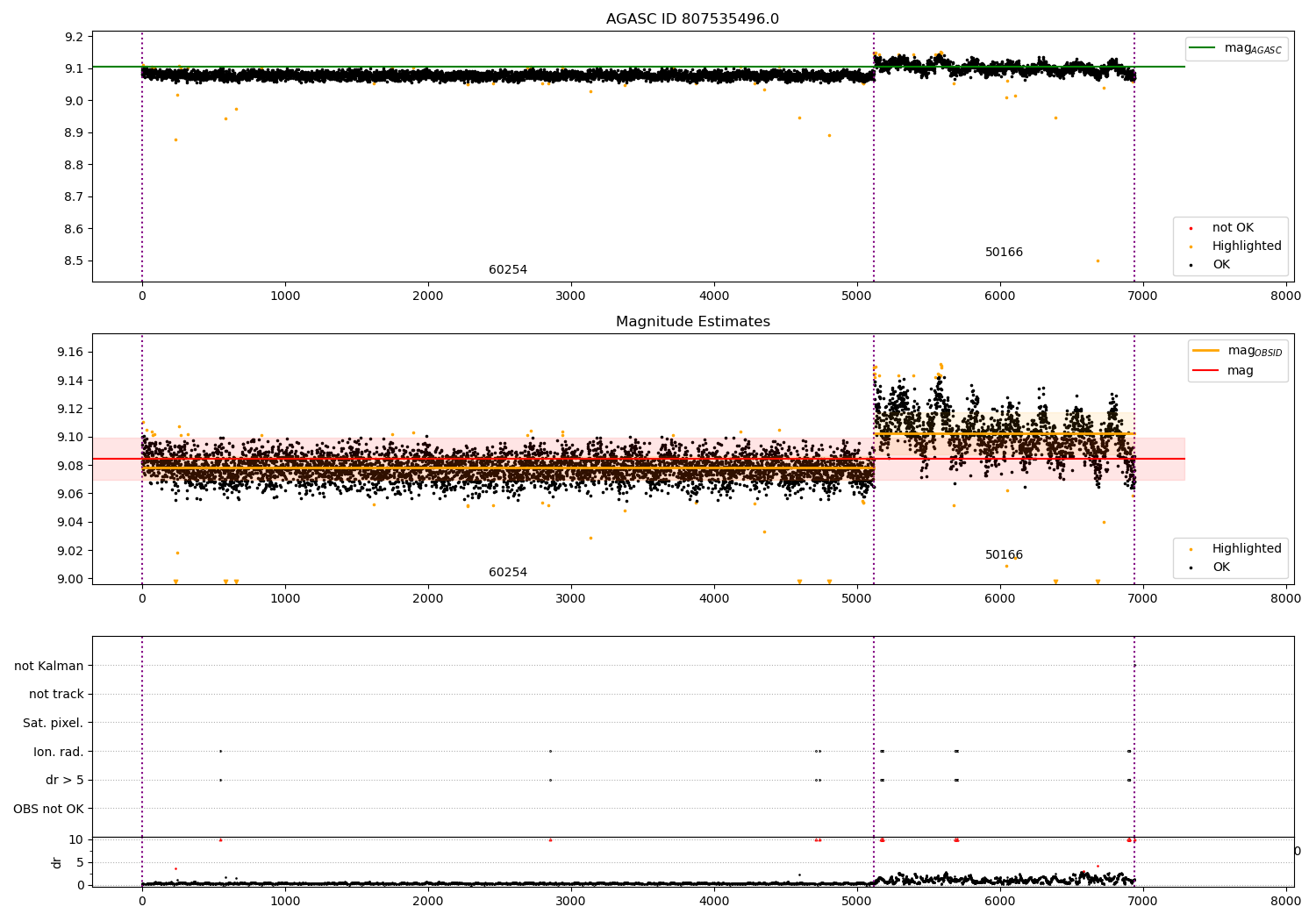
Task: Click the 'dr' axis label
Action: coord(57,862)
